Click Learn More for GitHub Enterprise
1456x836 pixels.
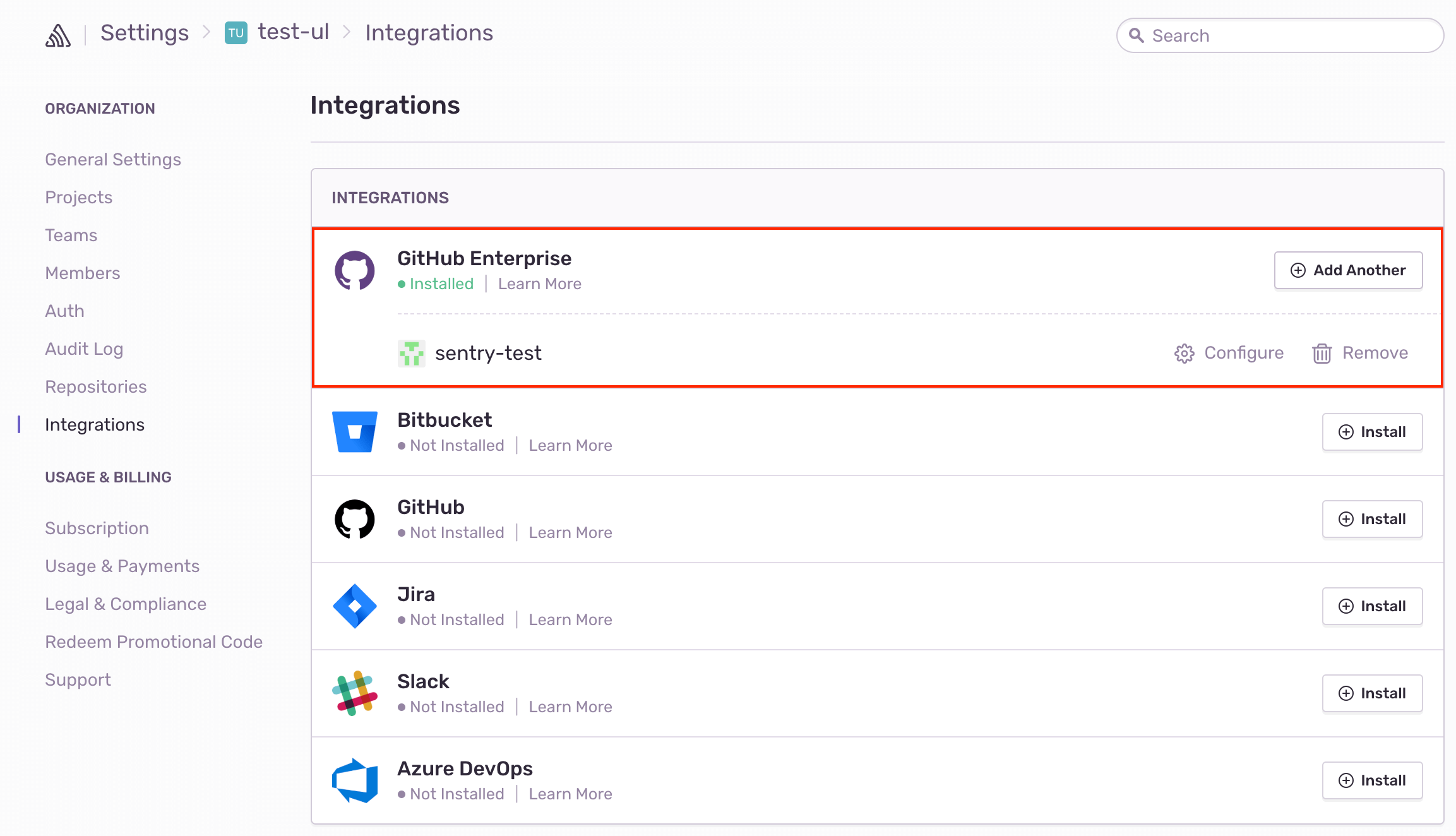(540, 284)
